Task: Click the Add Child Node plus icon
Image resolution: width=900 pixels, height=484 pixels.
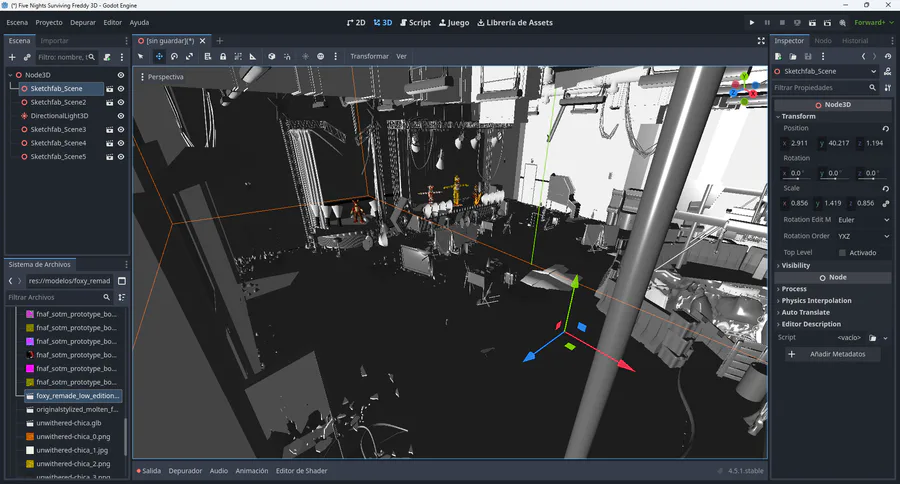Action: coord(12,57)
